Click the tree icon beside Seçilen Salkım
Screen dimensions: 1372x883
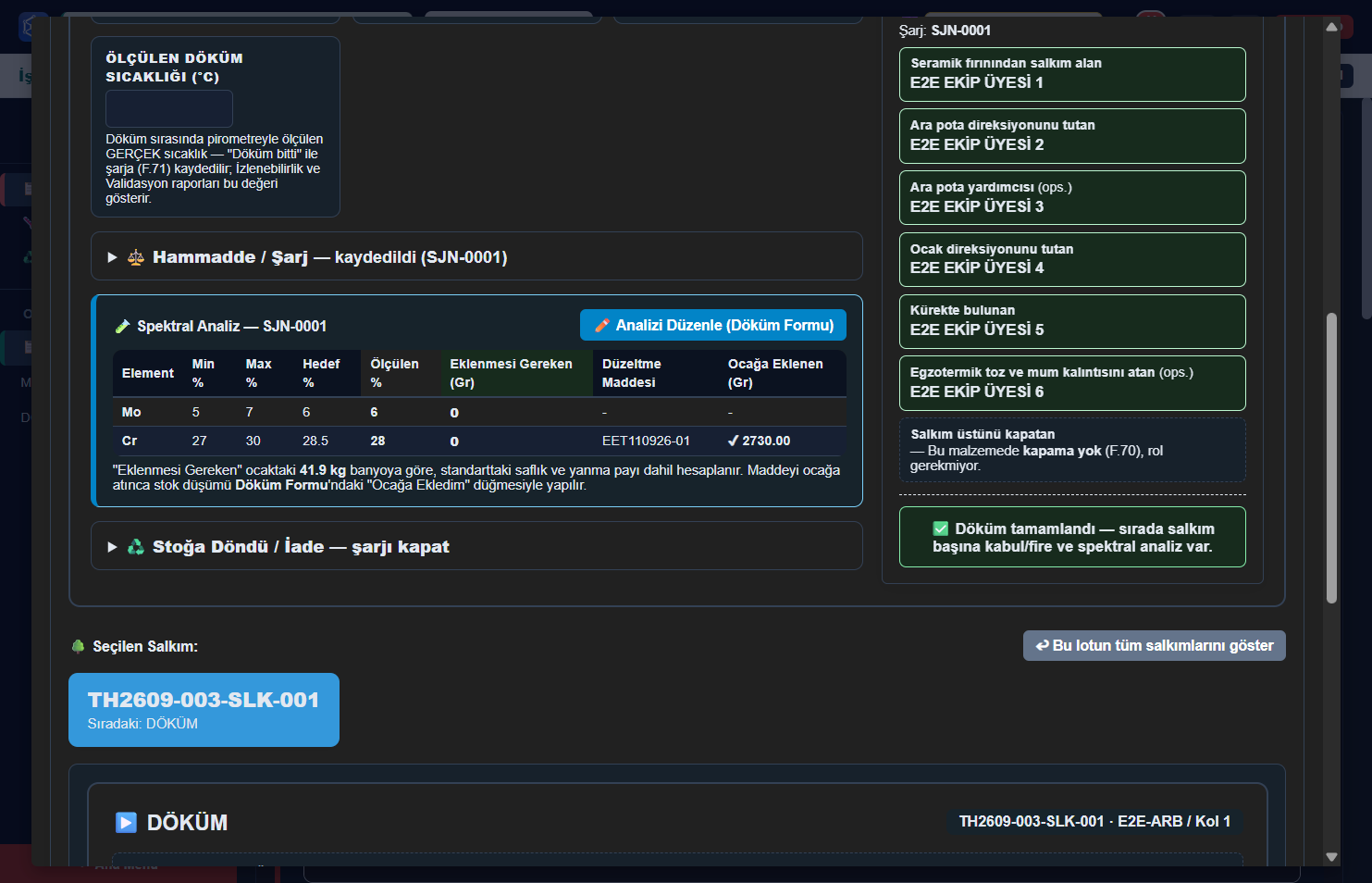click(x=79, y=646)
